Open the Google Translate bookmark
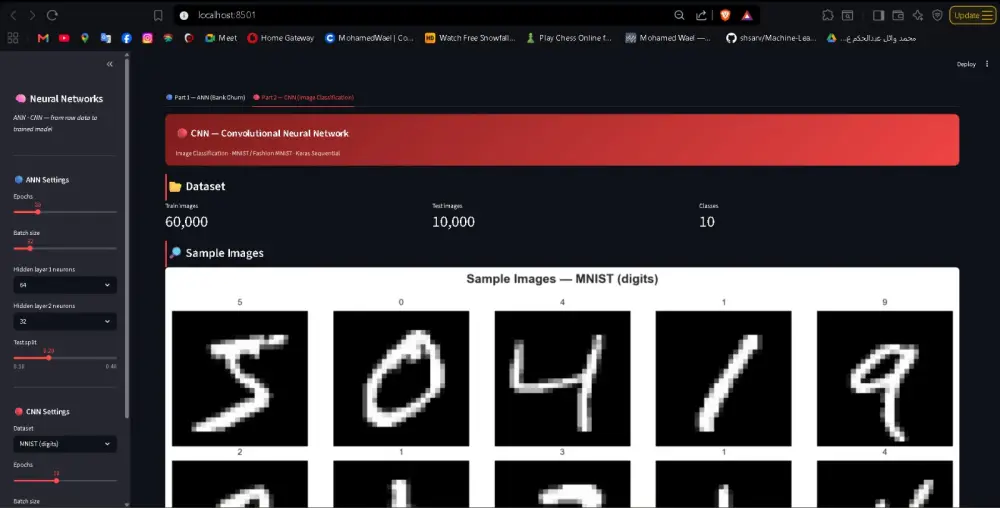 106,38
